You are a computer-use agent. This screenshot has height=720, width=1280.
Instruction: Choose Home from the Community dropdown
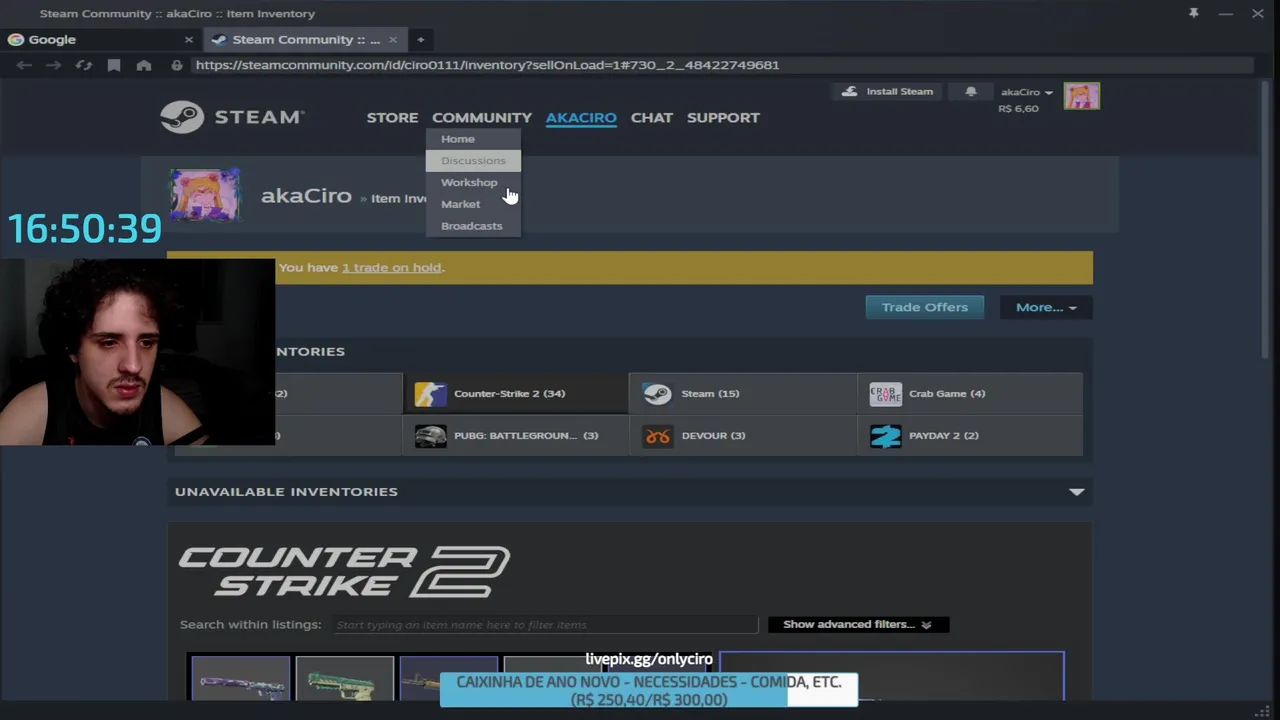pos(473,139)
